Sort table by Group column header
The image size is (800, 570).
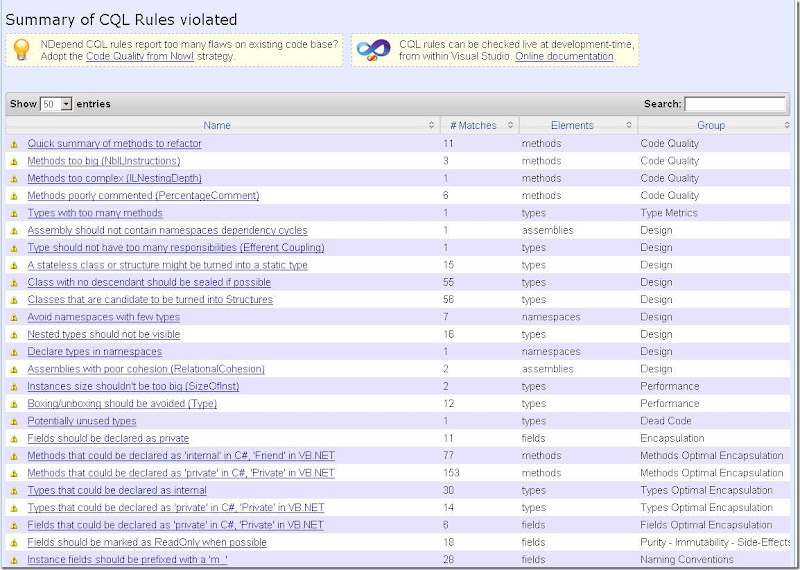pos(711,126)
